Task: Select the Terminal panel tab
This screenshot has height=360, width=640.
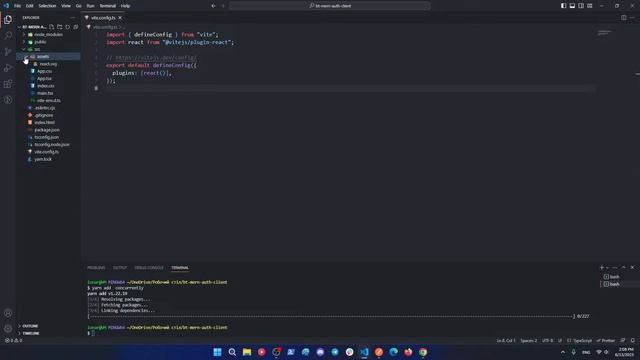Action: (x=180, y=268)
